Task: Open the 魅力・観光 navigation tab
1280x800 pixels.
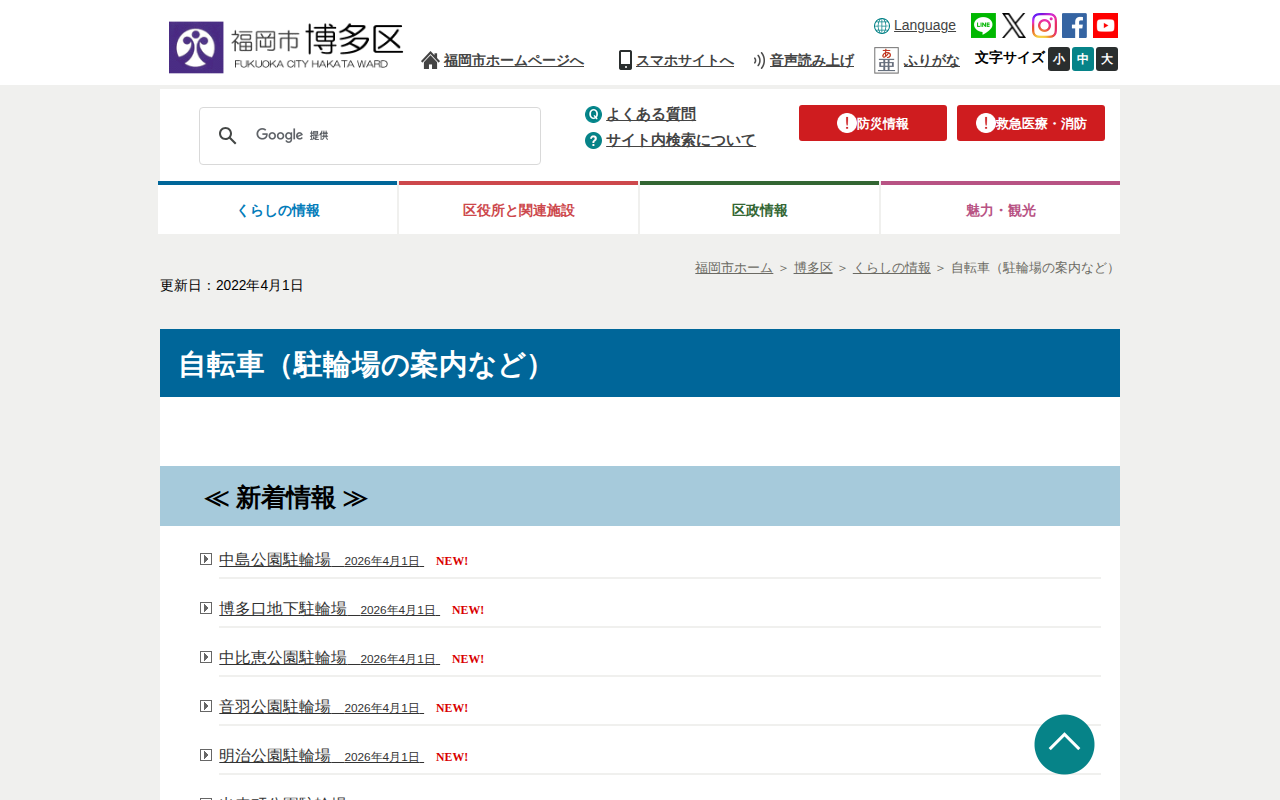Action: [x=1001, y=209]
